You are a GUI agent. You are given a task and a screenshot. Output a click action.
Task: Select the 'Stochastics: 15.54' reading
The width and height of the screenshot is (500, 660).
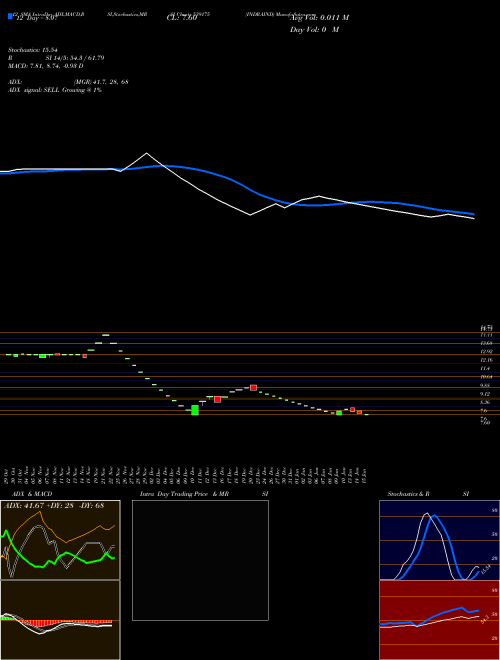33,50
